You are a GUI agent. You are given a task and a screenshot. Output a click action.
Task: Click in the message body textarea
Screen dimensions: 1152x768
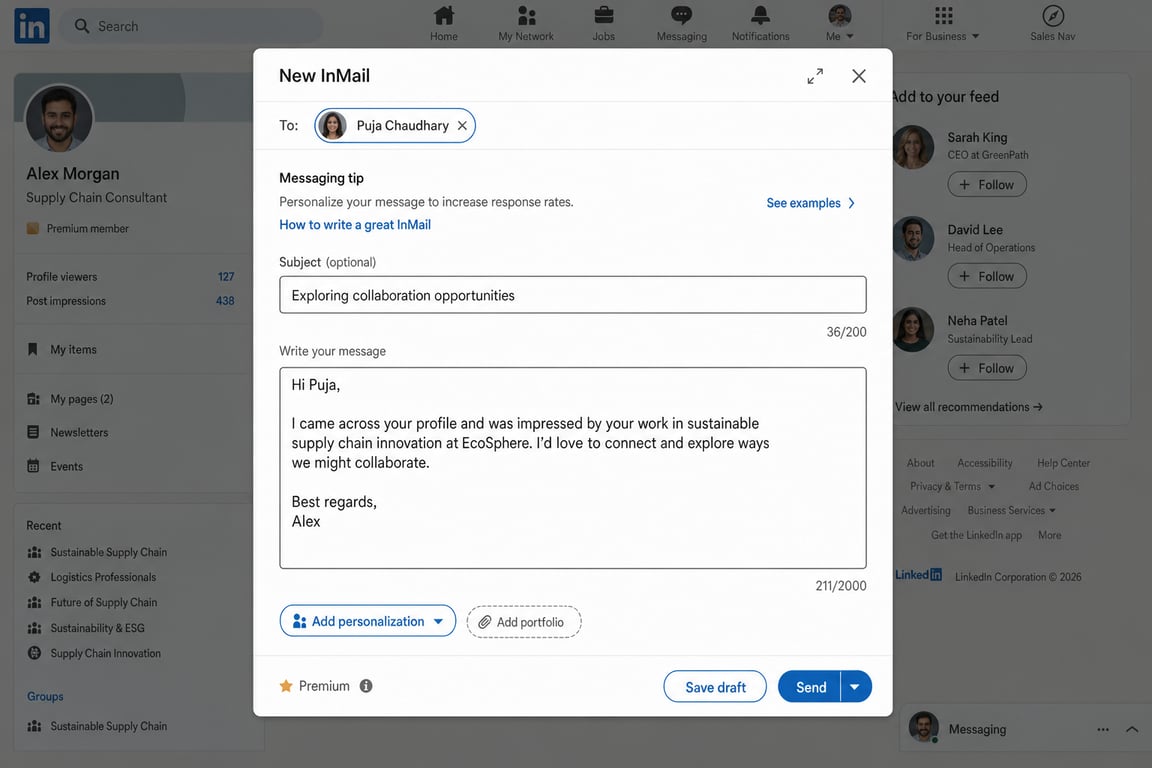pos(573,468)
